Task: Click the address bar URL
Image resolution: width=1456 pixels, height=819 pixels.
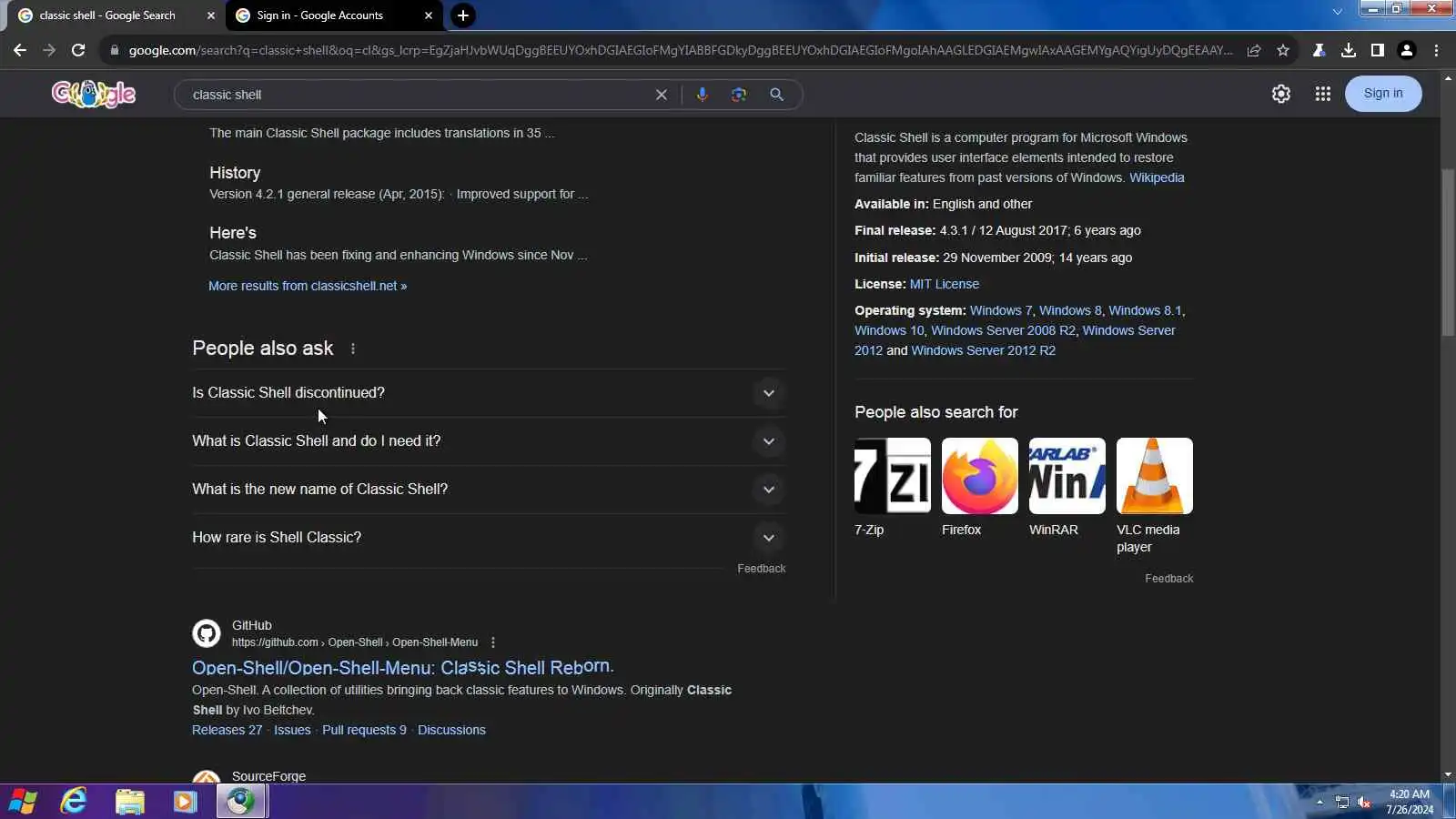Action: coord(681,50)
